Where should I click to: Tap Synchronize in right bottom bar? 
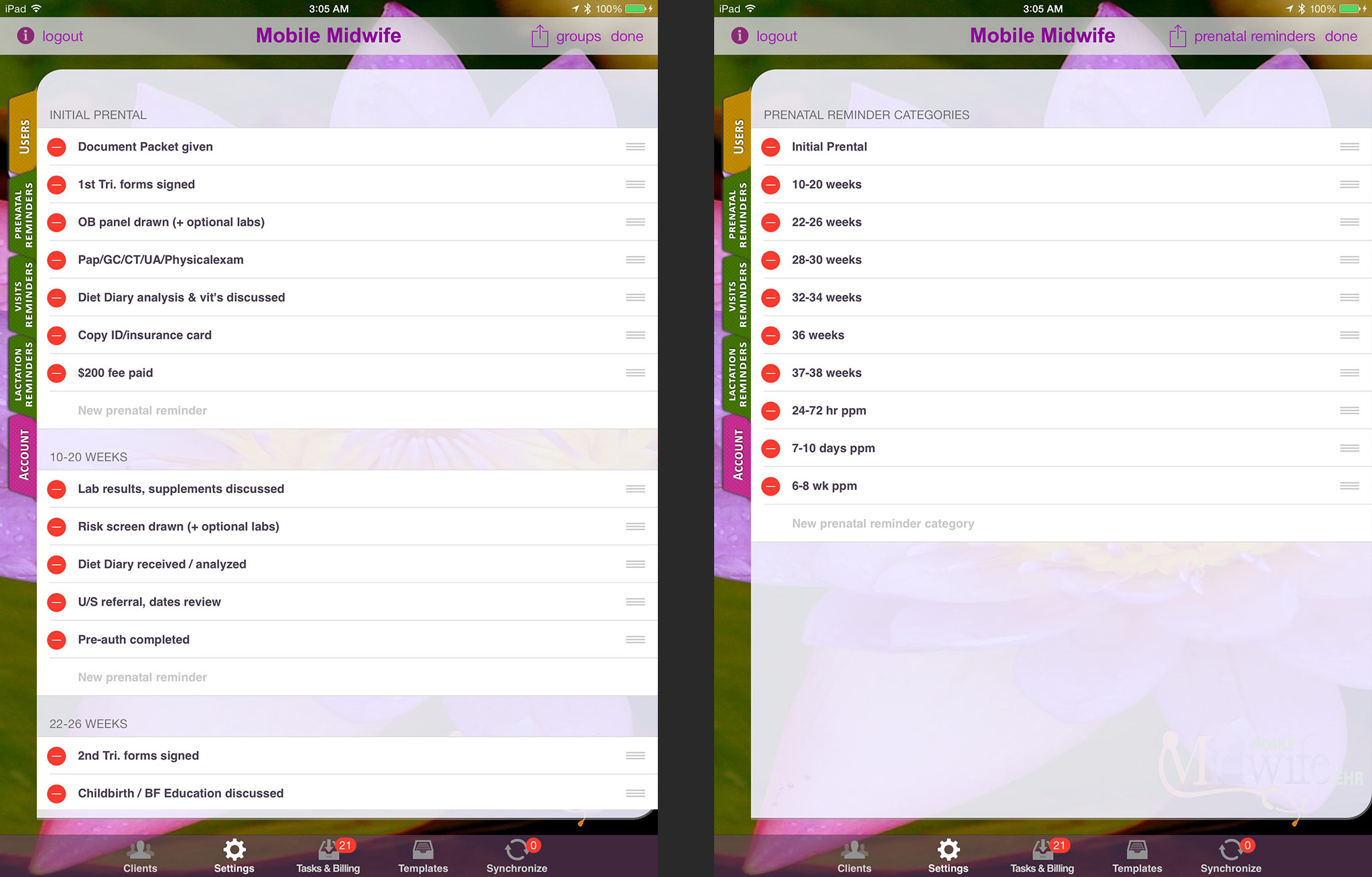1231,857
